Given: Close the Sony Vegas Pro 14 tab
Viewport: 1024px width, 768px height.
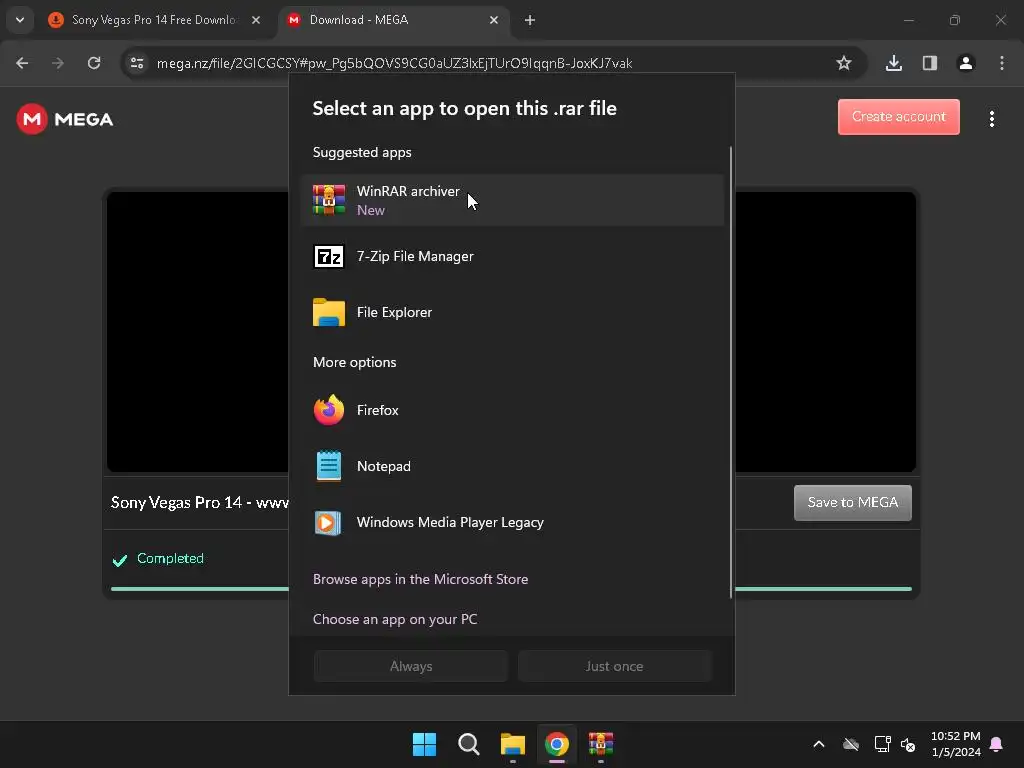Looking at the screenshot, I should pyautogui.click(x=256, y=20).
